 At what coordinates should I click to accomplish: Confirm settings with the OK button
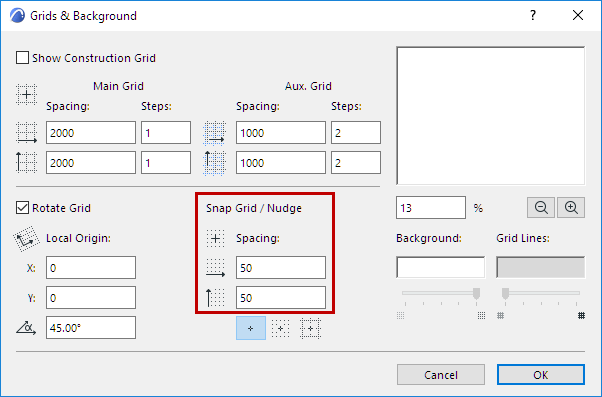tap(541, 375)
